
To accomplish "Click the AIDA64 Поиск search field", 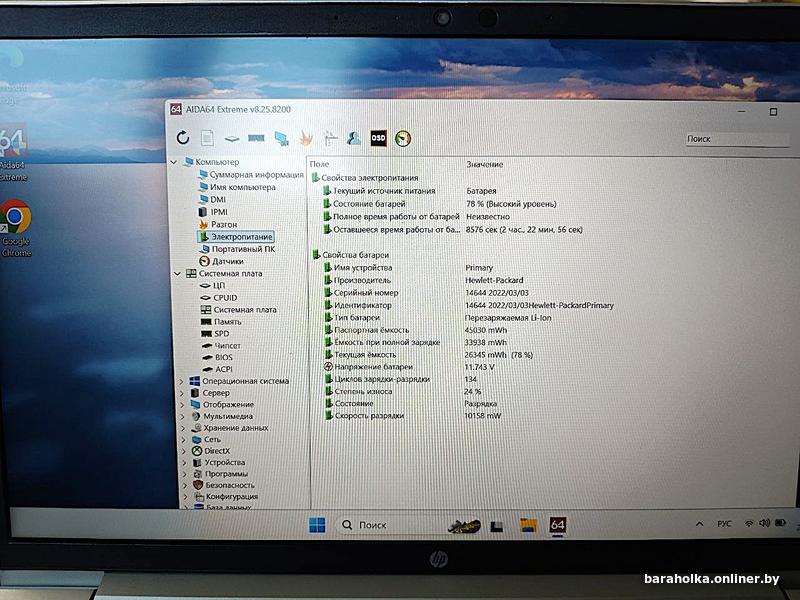I will 737,139.
